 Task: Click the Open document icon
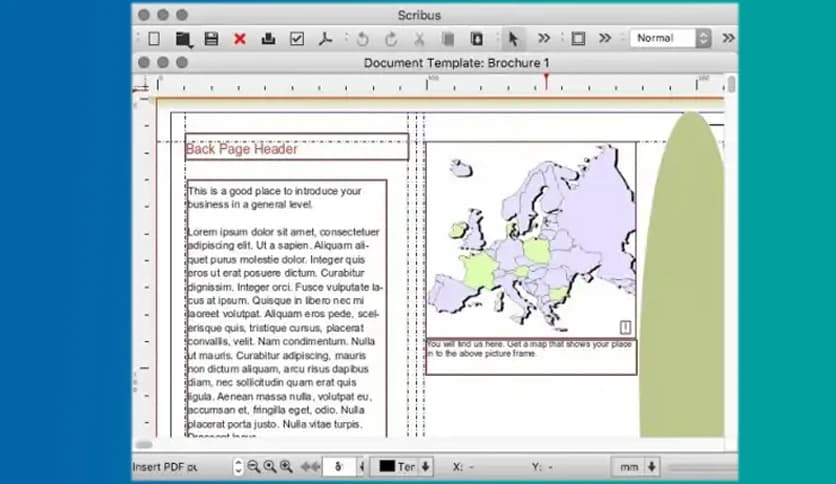pos(183,39)
